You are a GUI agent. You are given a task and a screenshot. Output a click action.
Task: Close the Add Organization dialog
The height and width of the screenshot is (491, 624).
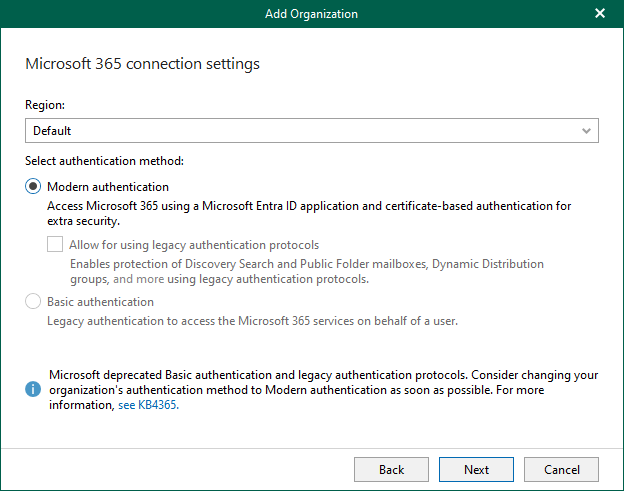click(600, 14)
